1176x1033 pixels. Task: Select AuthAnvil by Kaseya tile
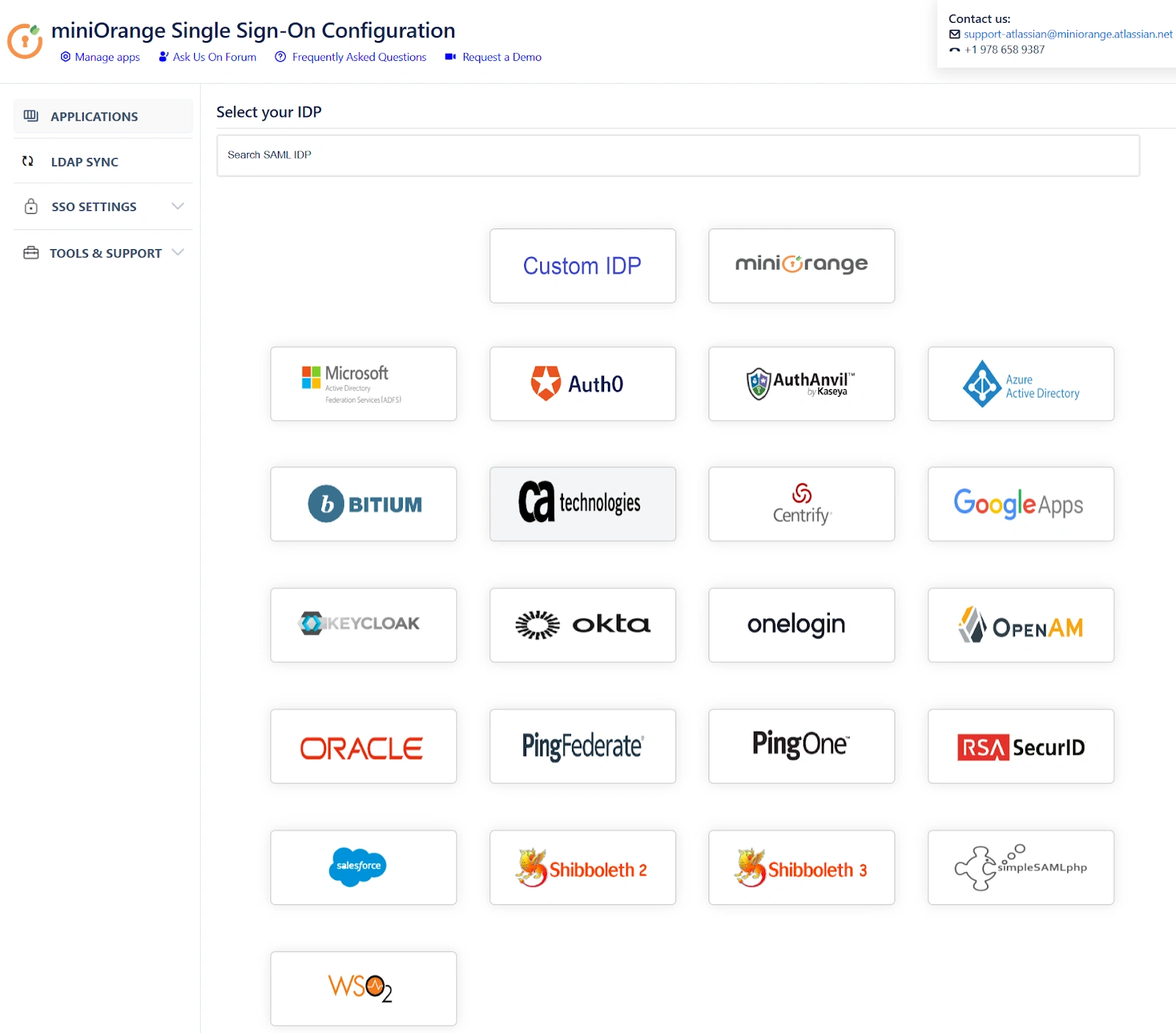point(802,384)
